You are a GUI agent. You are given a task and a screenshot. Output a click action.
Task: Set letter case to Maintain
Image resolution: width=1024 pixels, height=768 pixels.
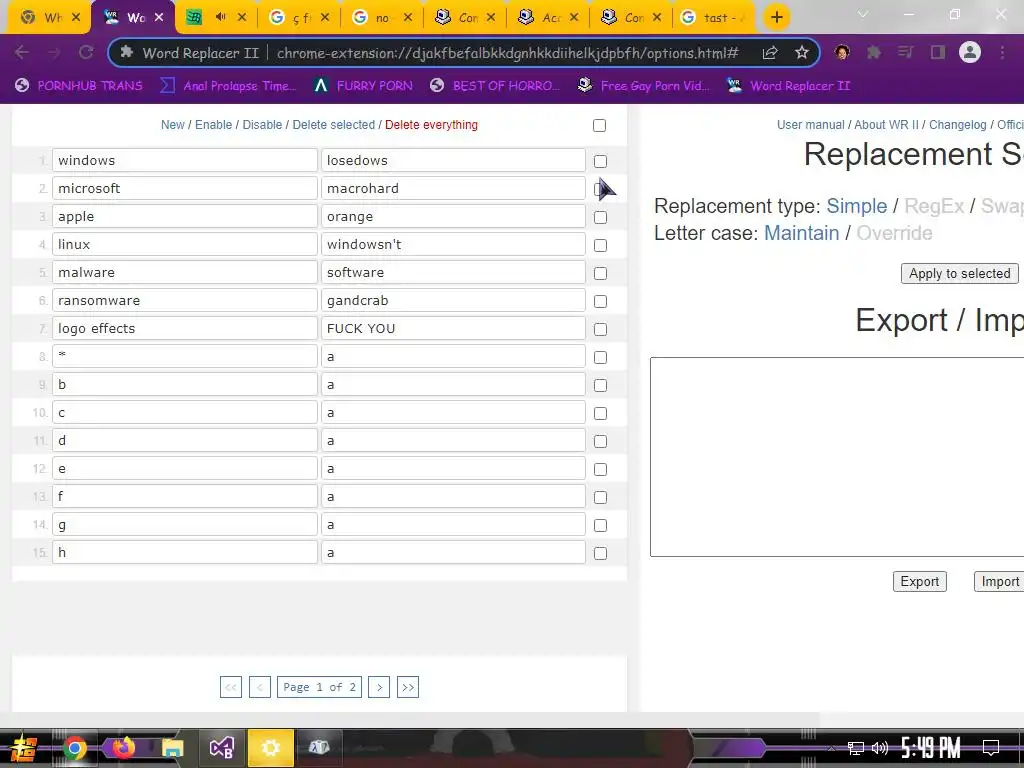801,233
